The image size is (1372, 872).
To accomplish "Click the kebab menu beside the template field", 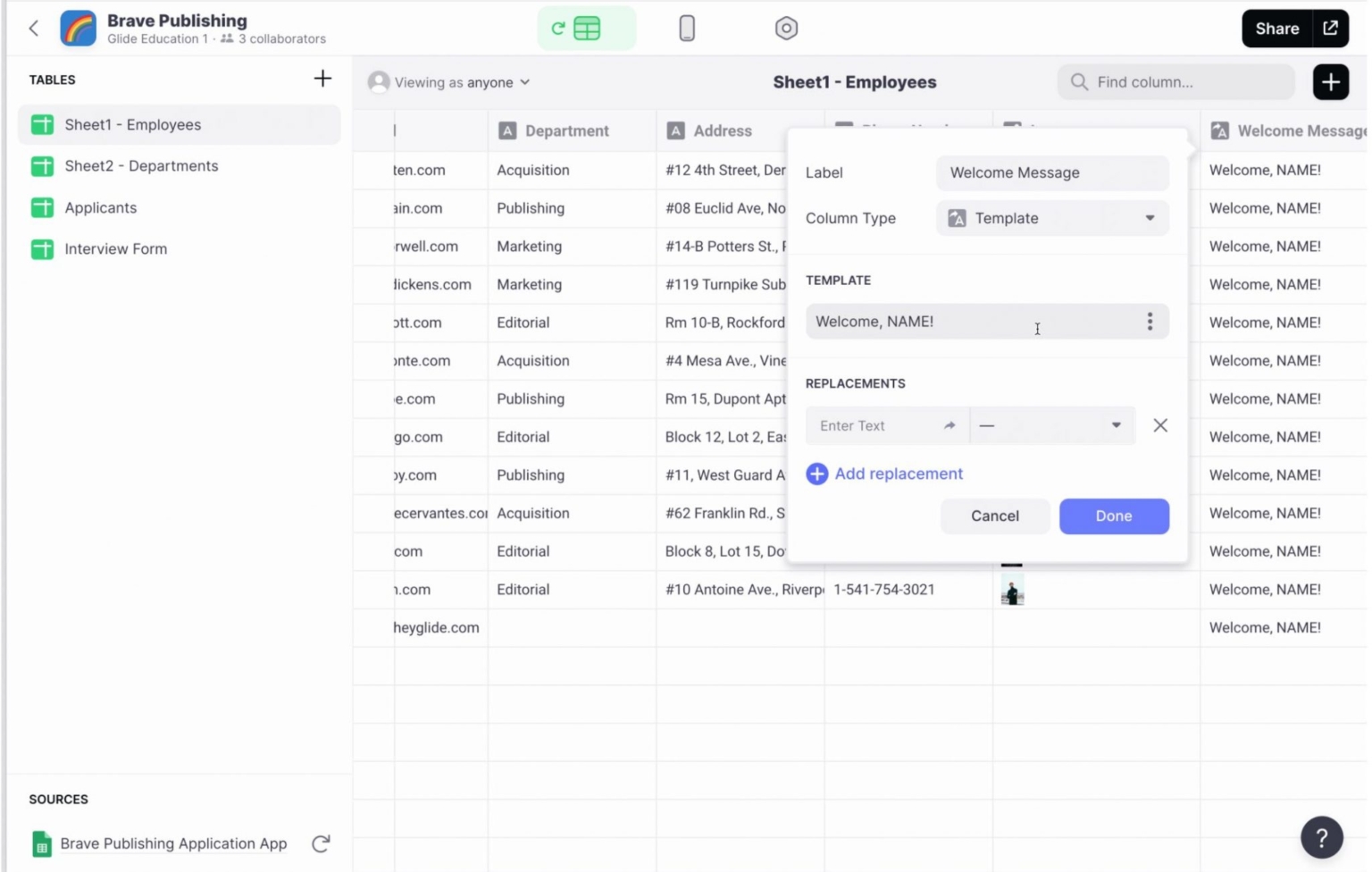I will [1150, 322].
